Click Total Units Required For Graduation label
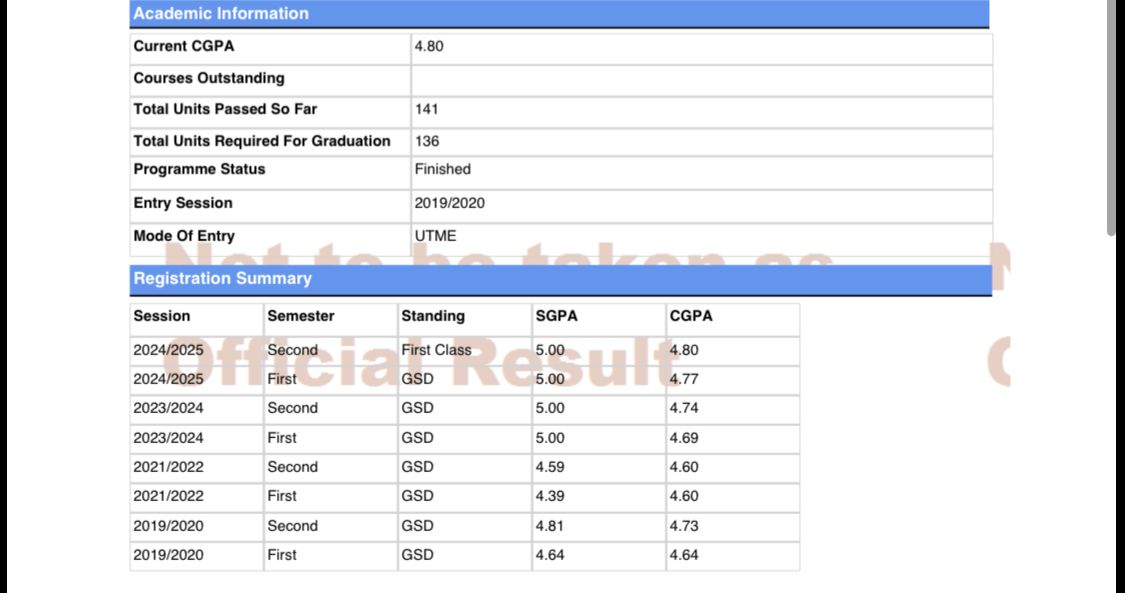Image resolution: width=1125 pixels, height=593 pixels. pos(262,141)
